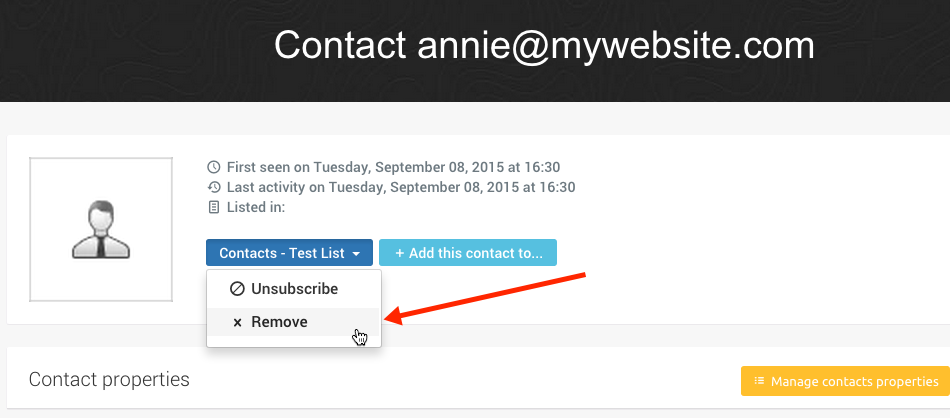The image size is (950, 418).
Task: Select Remove in the dropdown menu
Action: click(x=294, y=322)
